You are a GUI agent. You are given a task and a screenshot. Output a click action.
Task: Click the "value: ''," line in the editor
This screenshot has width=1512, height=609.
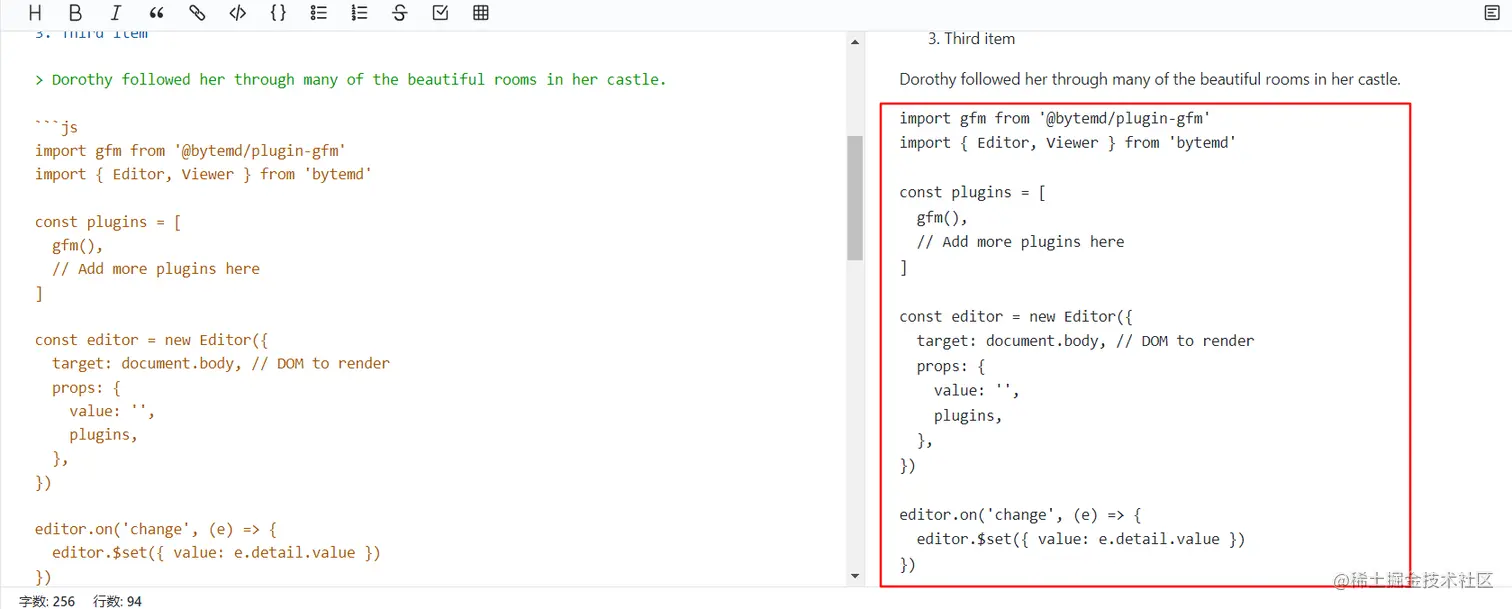pos(112,411)
